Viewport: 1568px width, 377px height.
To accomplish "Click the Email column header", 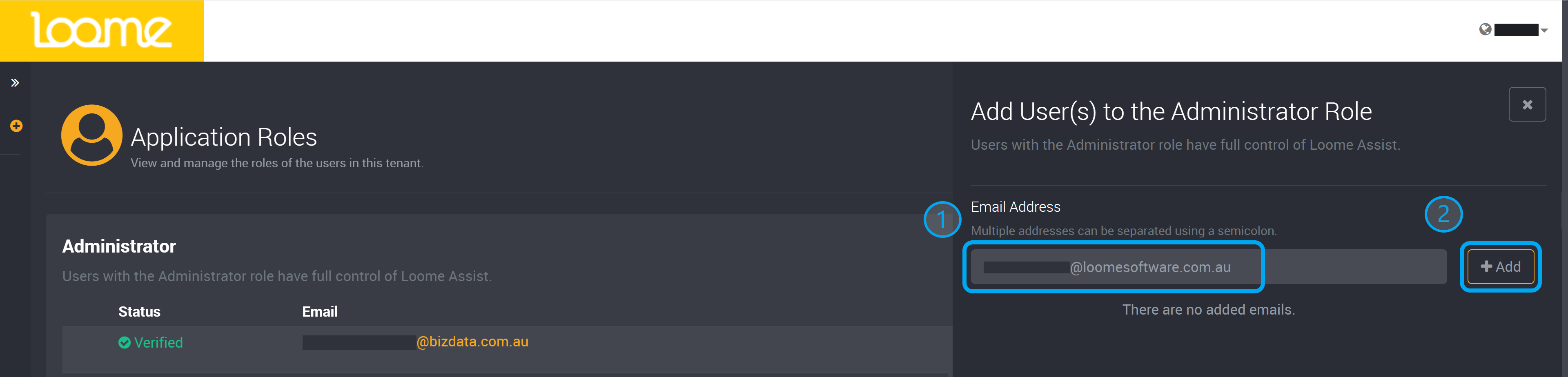I will tap(320, 311).
